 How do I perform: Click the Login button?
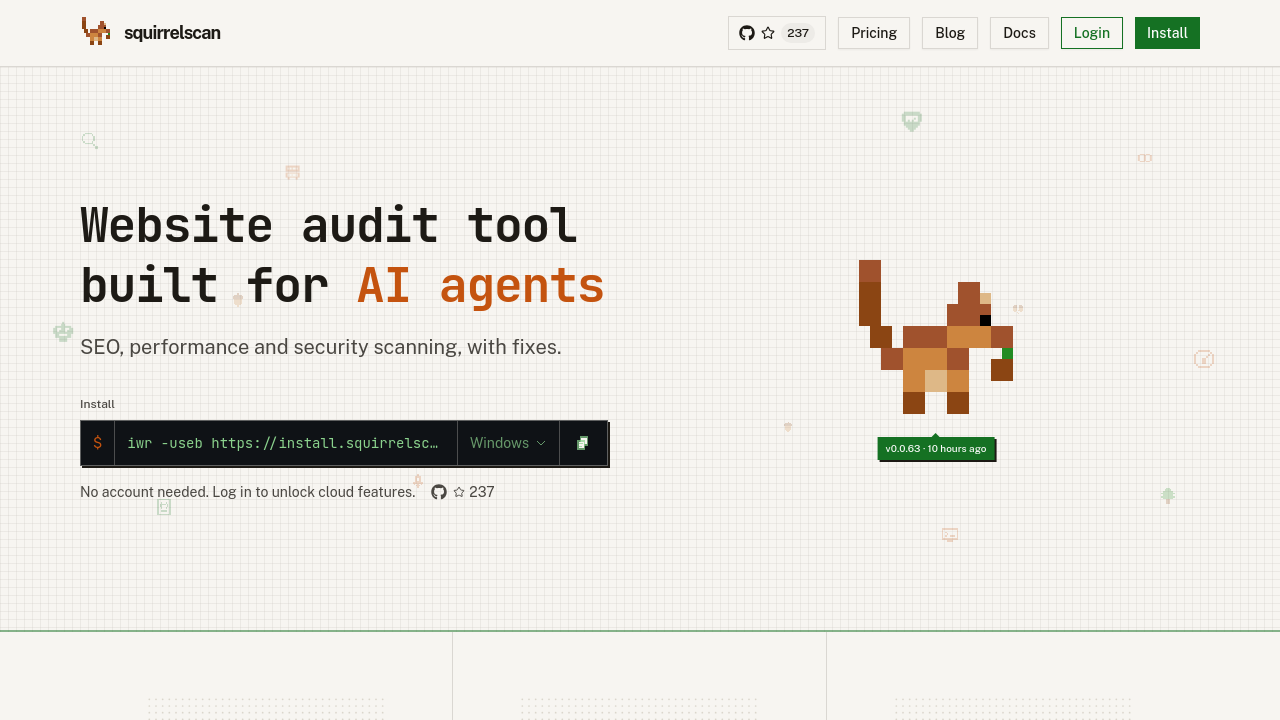(x=1092, y=33)
